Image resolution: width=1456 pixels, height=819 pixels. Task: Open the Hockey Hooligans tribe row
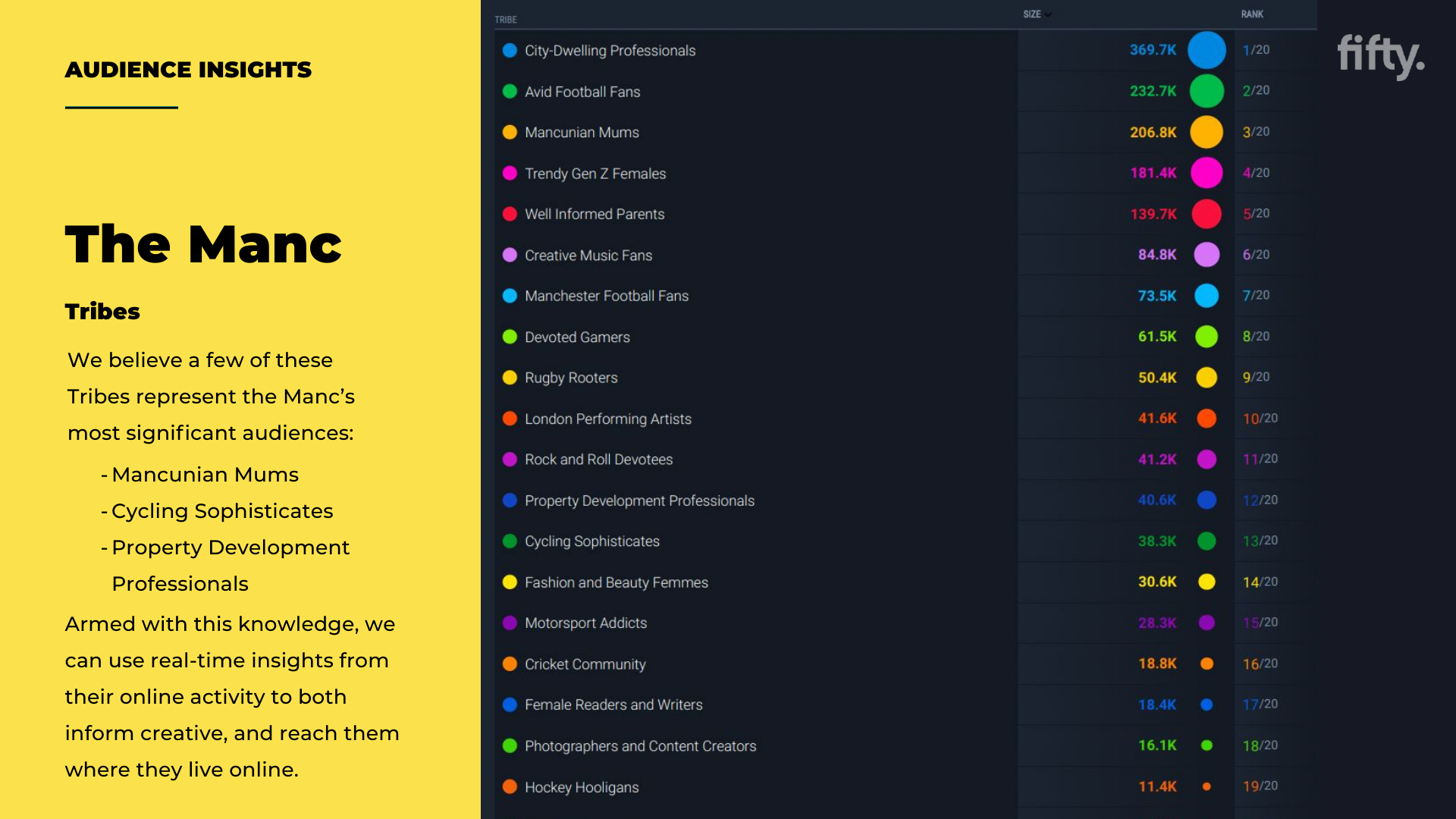click(x=582, y=788)
